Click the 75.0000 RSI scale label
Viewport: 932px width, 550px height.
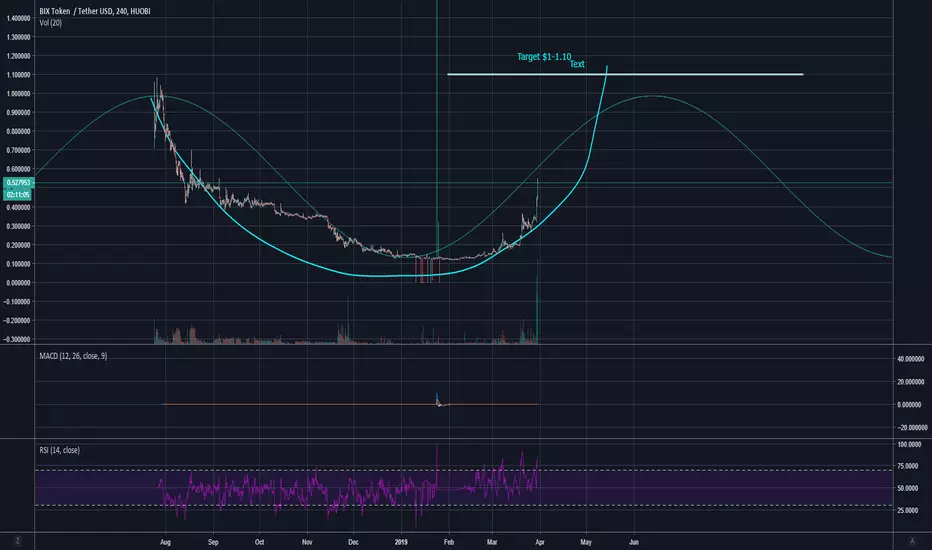point(909,466)
